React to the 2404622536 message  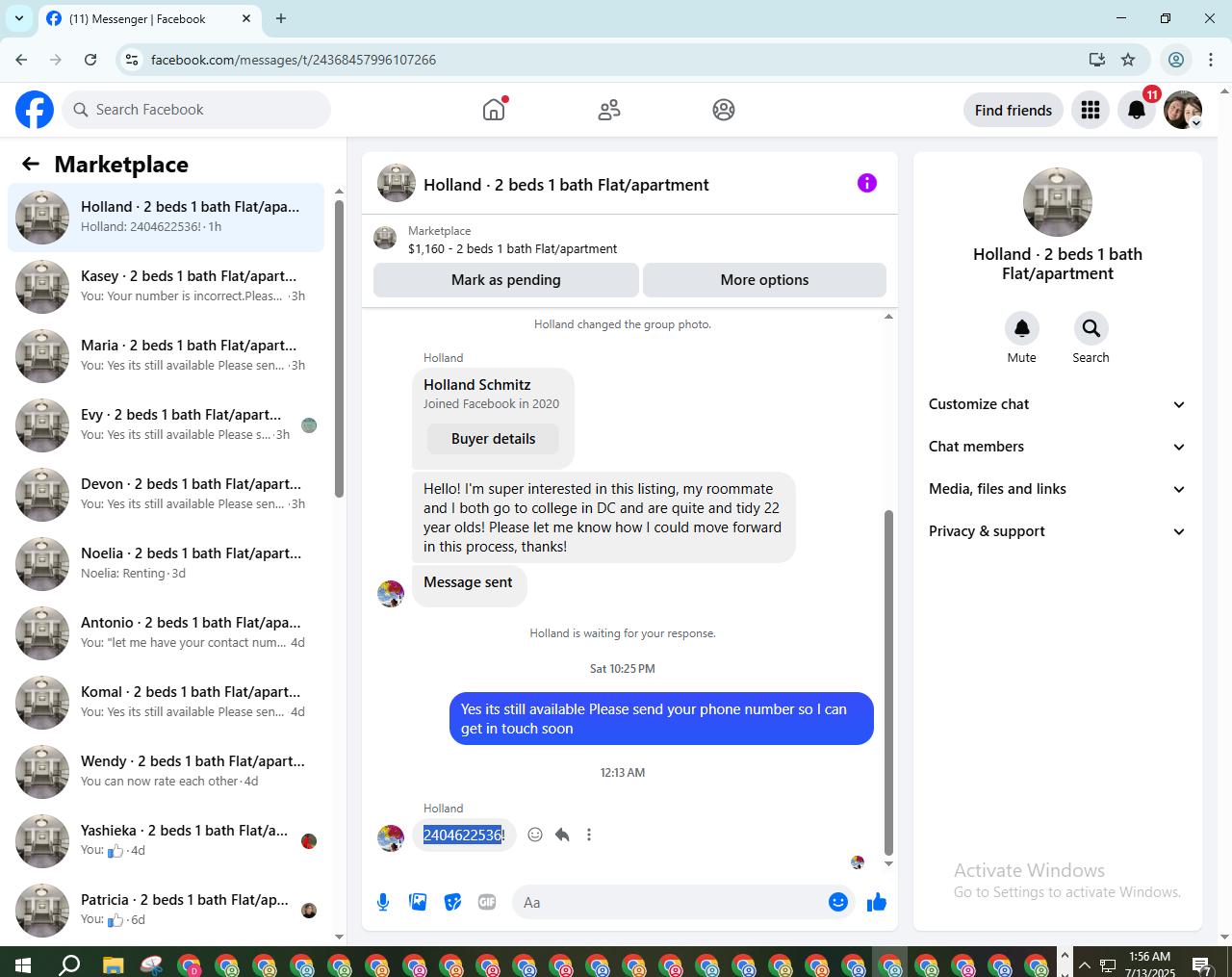pos(535,835)
